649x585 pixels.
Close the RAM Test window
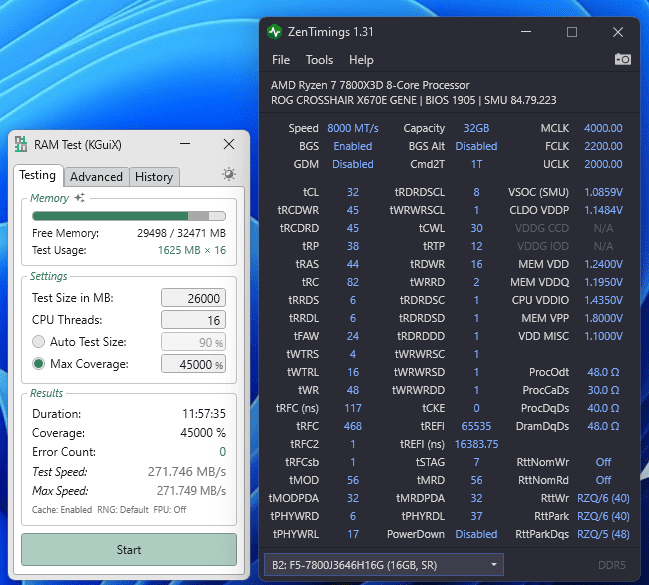click(x=229, y=144)
